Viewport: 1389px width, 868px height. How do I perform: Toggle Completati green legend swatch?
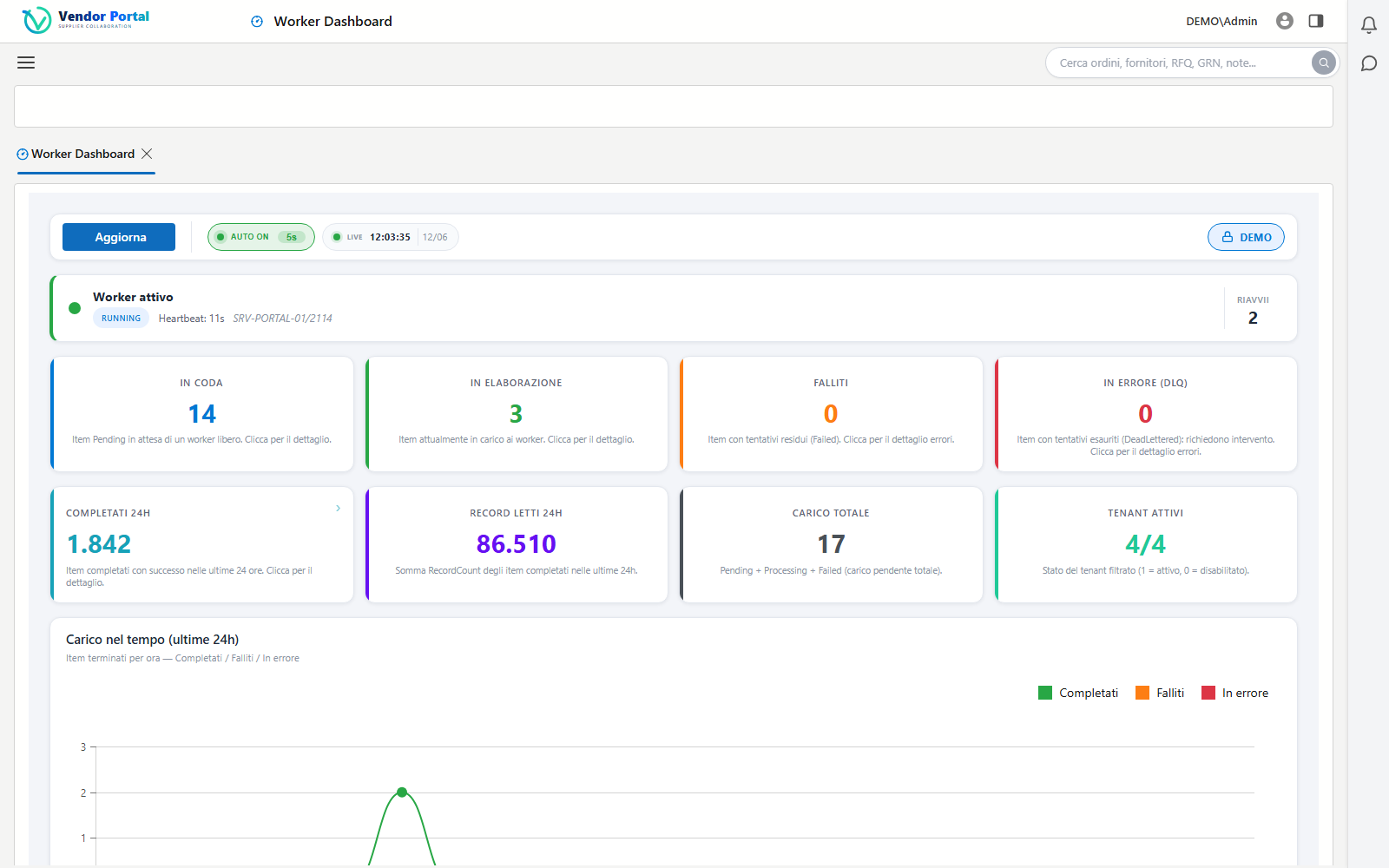coord(1045,693)
